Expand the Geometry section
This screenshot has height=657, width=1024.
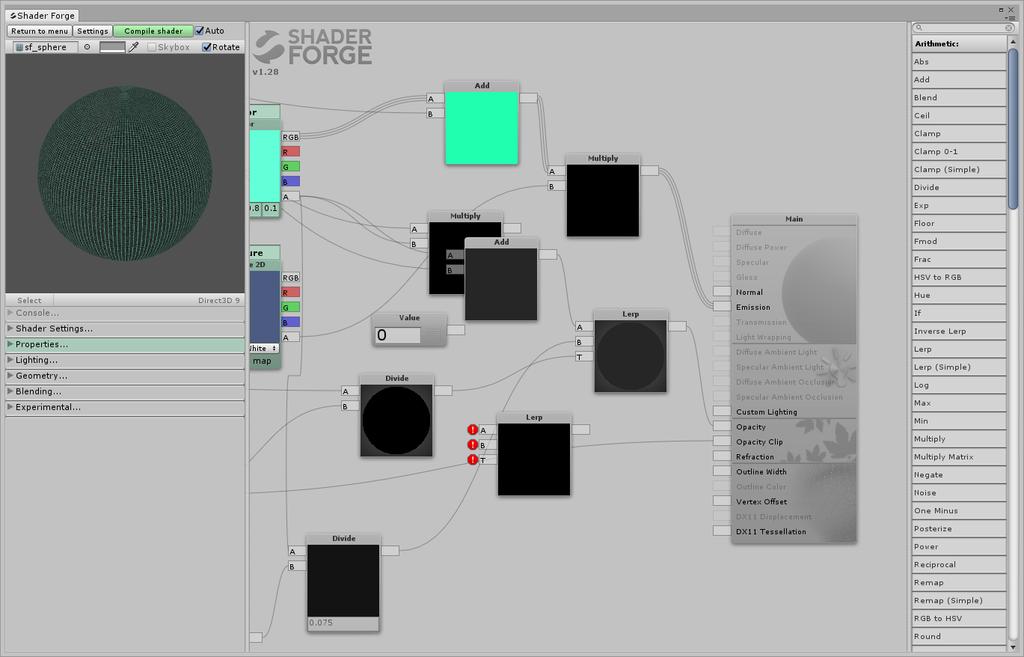coord(125,376)
